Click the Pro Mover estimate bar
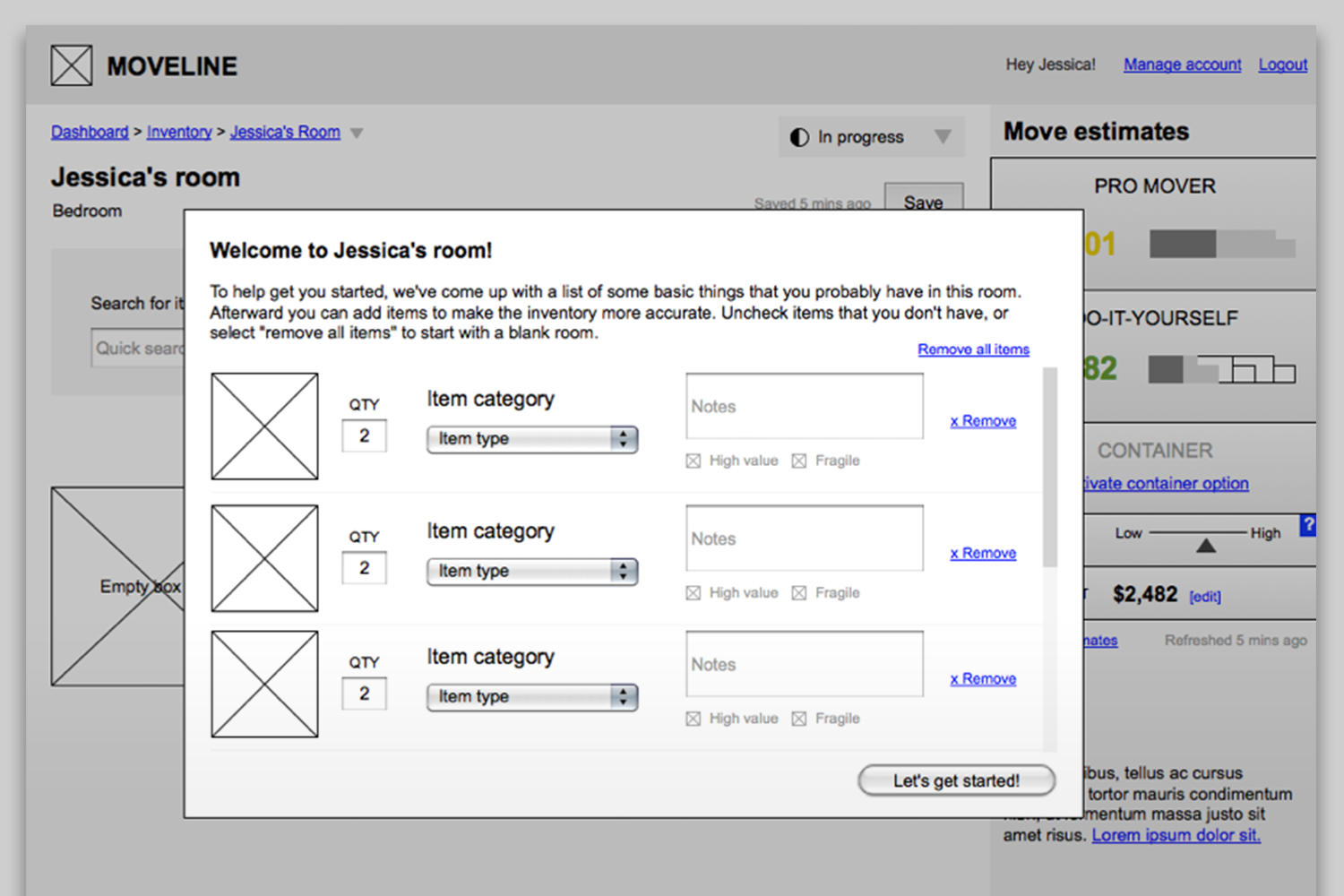The width and height of the screenshot is (1344, 896). click(x=1222, y=244)
